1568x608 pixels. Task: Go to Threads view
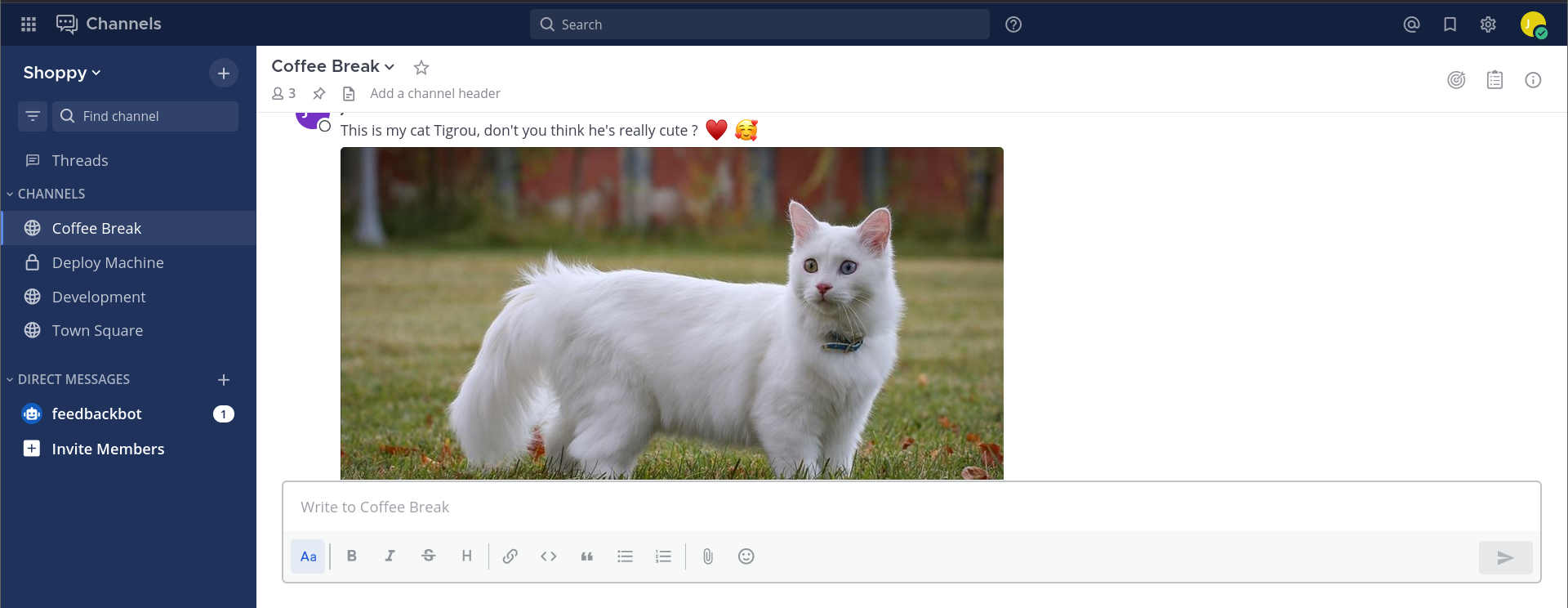[x=80, y=160]
